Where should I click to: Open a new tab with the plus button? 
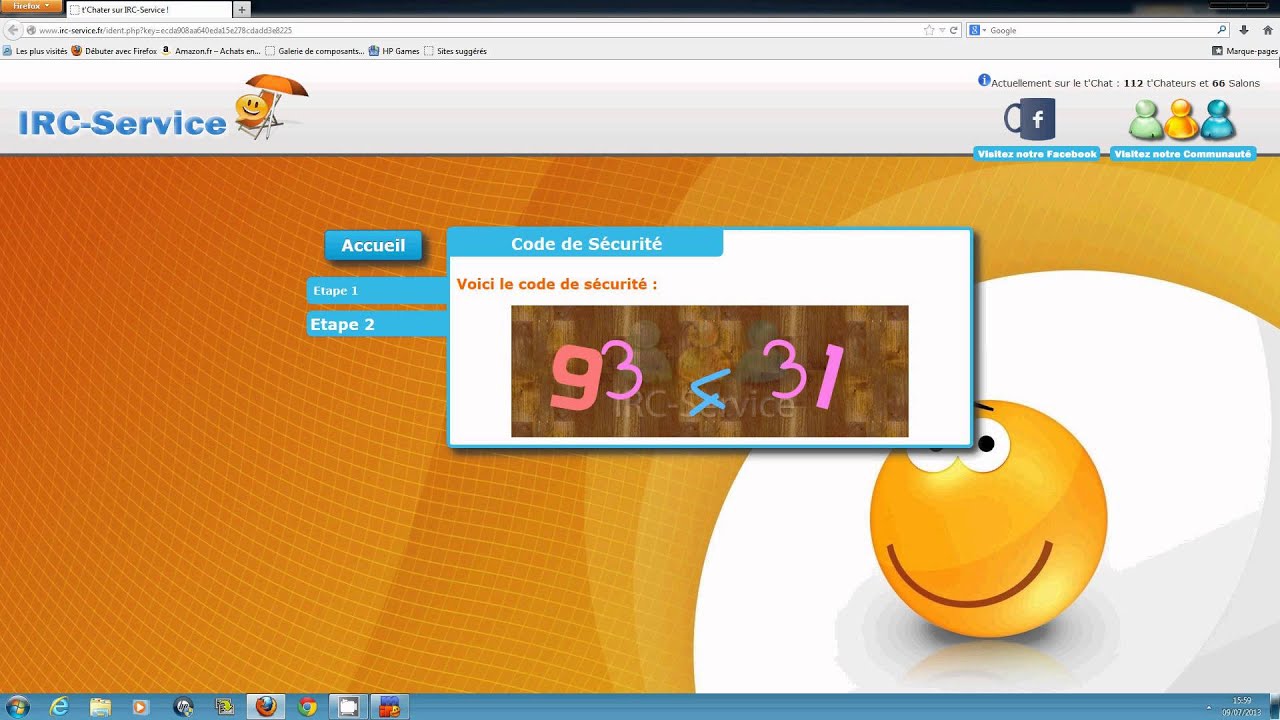242,9
